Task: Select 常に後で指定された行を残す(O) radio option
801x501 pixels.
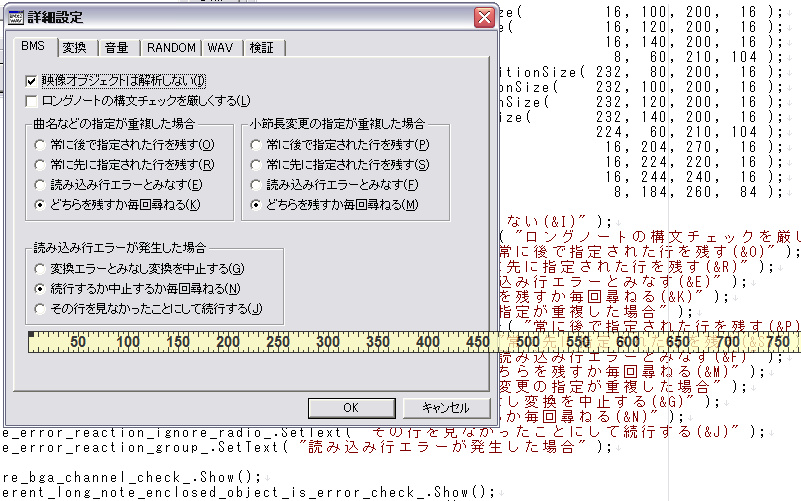Action: tap(40, 145)
